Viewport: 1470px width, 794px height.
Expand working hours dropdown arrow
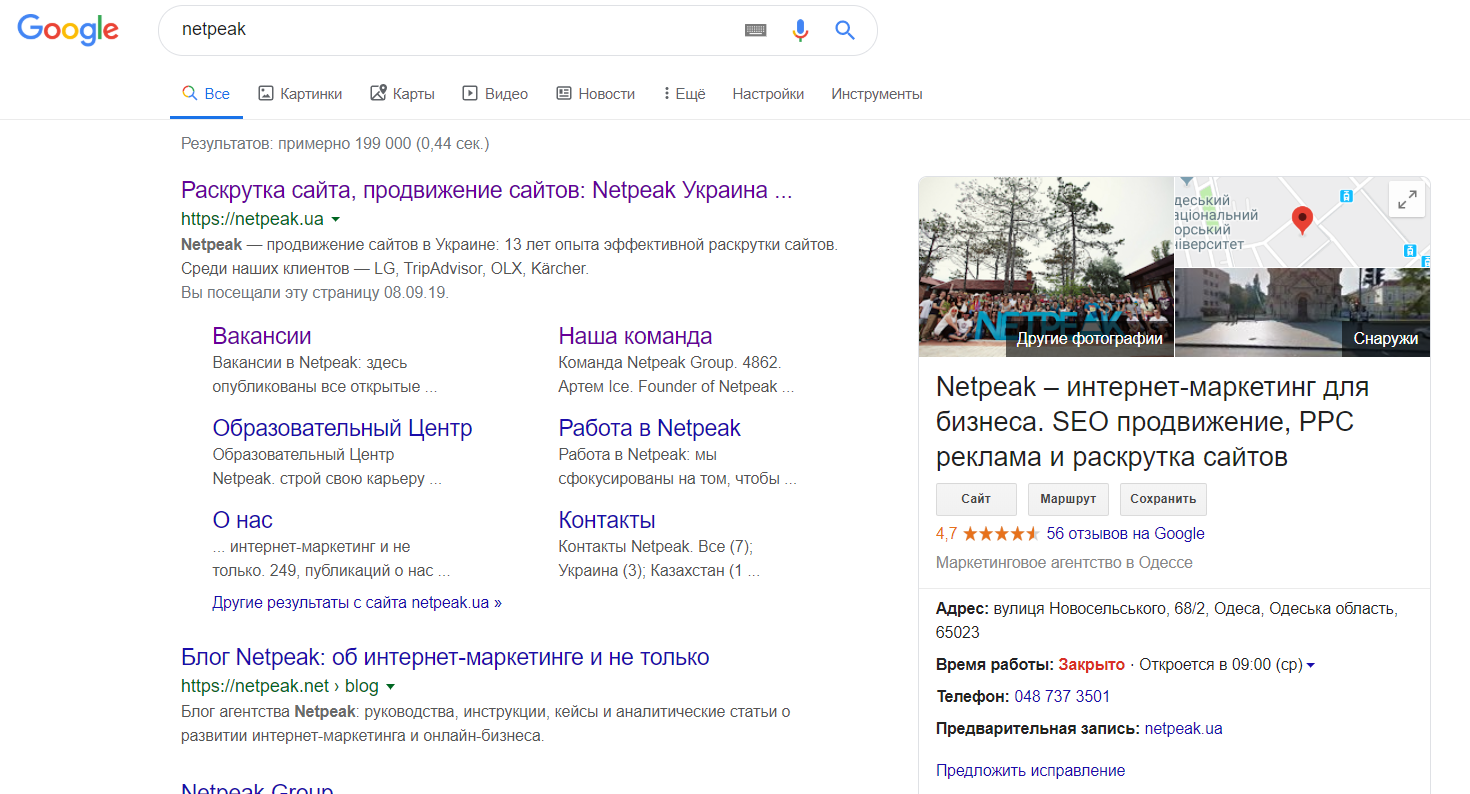click(1310, 665)
